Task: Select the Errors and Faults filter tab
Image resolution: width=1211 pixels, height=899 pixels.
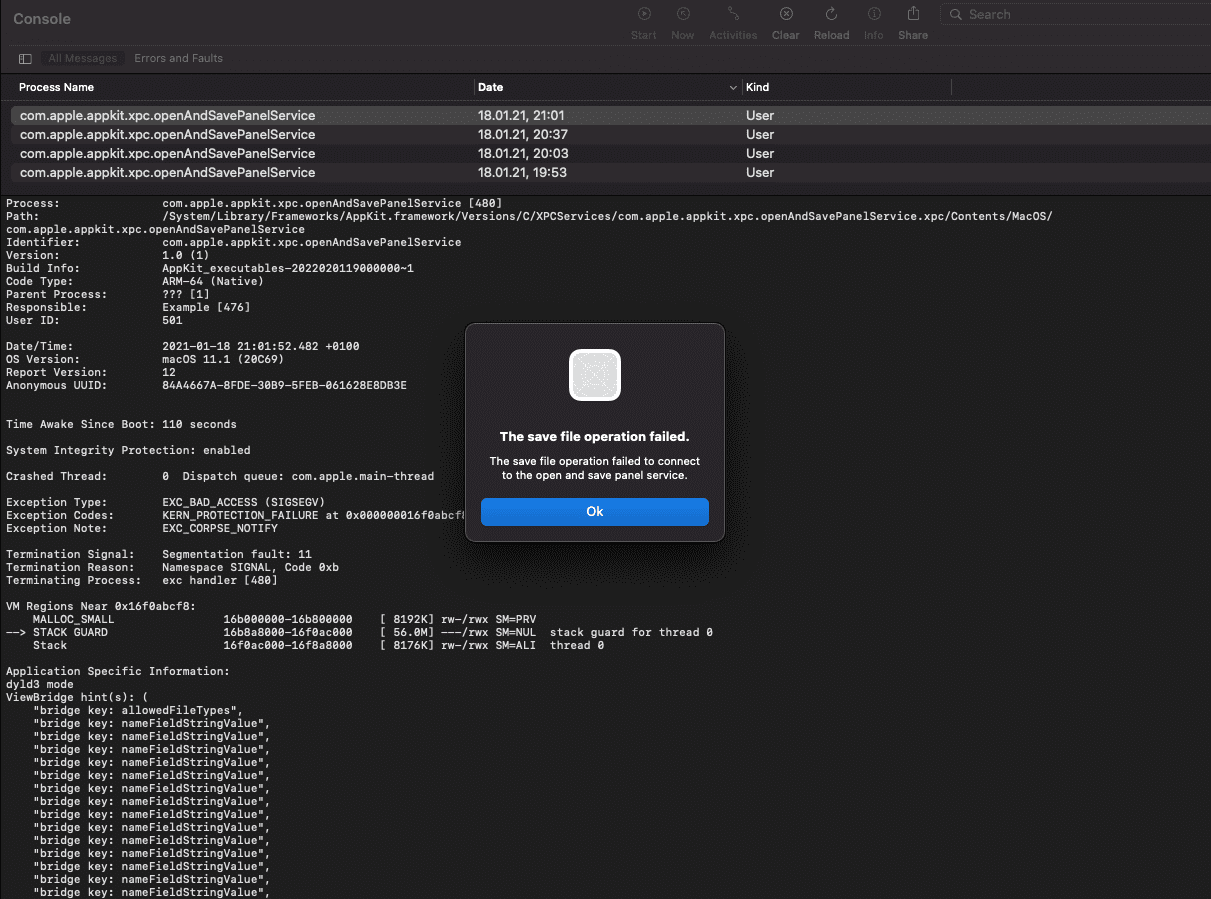Action: point(179,59)
